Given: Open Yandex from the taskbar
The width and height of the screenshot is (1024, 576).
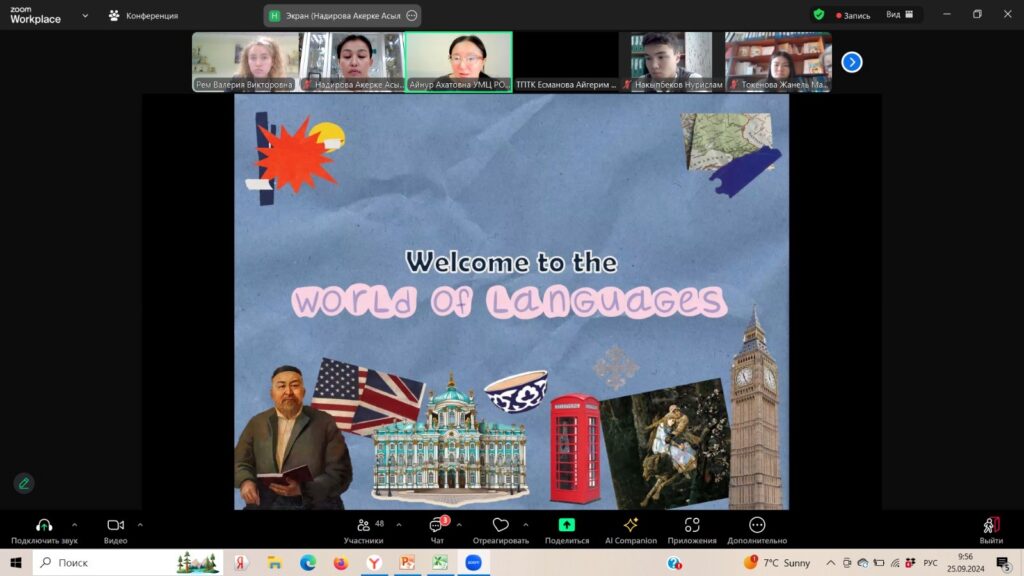Looking at the screenshot, I should pos(240,562).
